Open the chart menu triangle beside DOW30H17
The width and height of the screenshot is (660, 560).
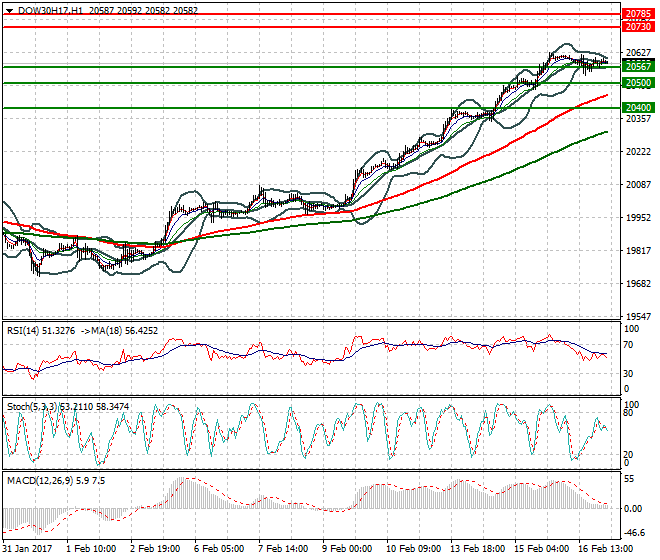click(x=10, y=11)
